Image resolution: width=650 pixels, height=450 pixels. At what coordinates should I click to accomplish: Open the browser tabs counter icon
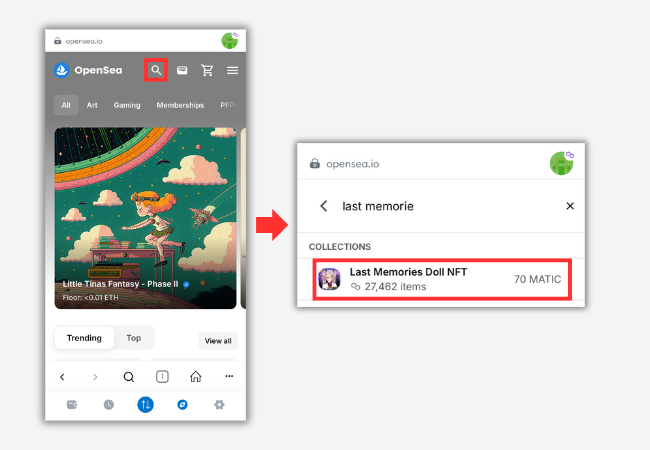click(162, 376)
